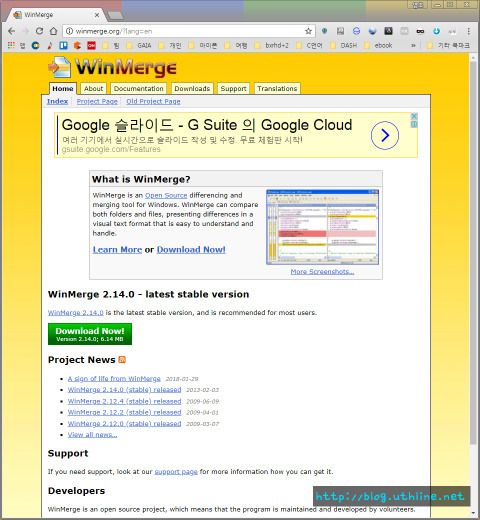The image size is (480, 520).
Task: Open WinMerge 2.12.0 (stable) released news
Action: pos(124,424)
